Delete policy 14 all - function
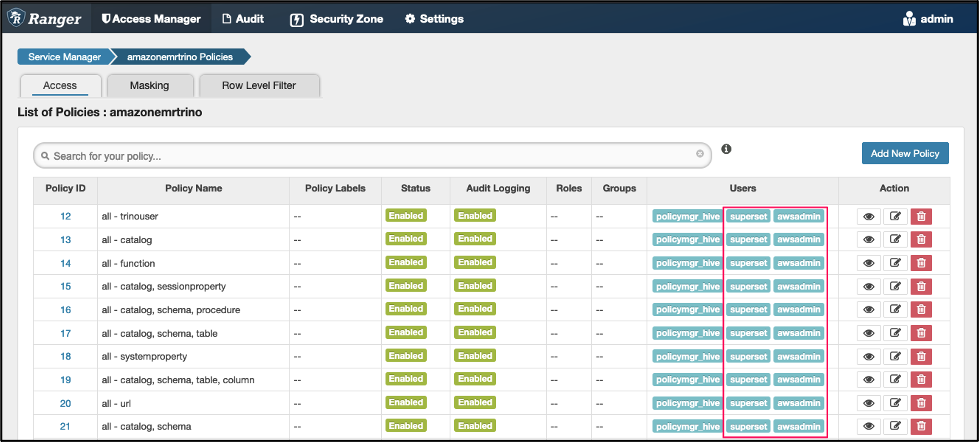Image resolution: width=979 pixels, height=443 pixels. [921, 263]
